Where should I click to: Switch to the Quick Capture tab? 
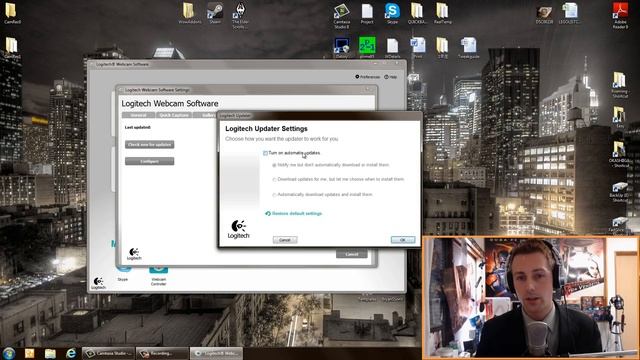(x=174, y=115)
